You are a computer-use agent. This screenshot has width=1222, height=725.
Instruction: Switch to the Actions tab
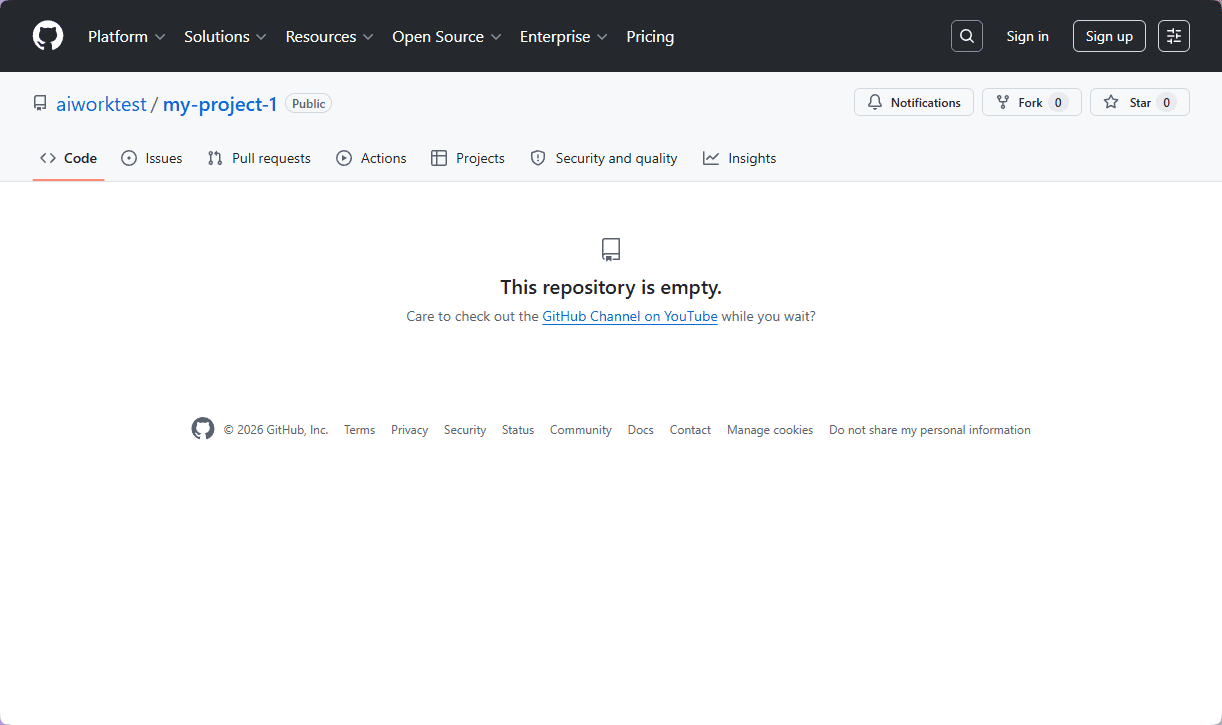click(x=371, y=158)
